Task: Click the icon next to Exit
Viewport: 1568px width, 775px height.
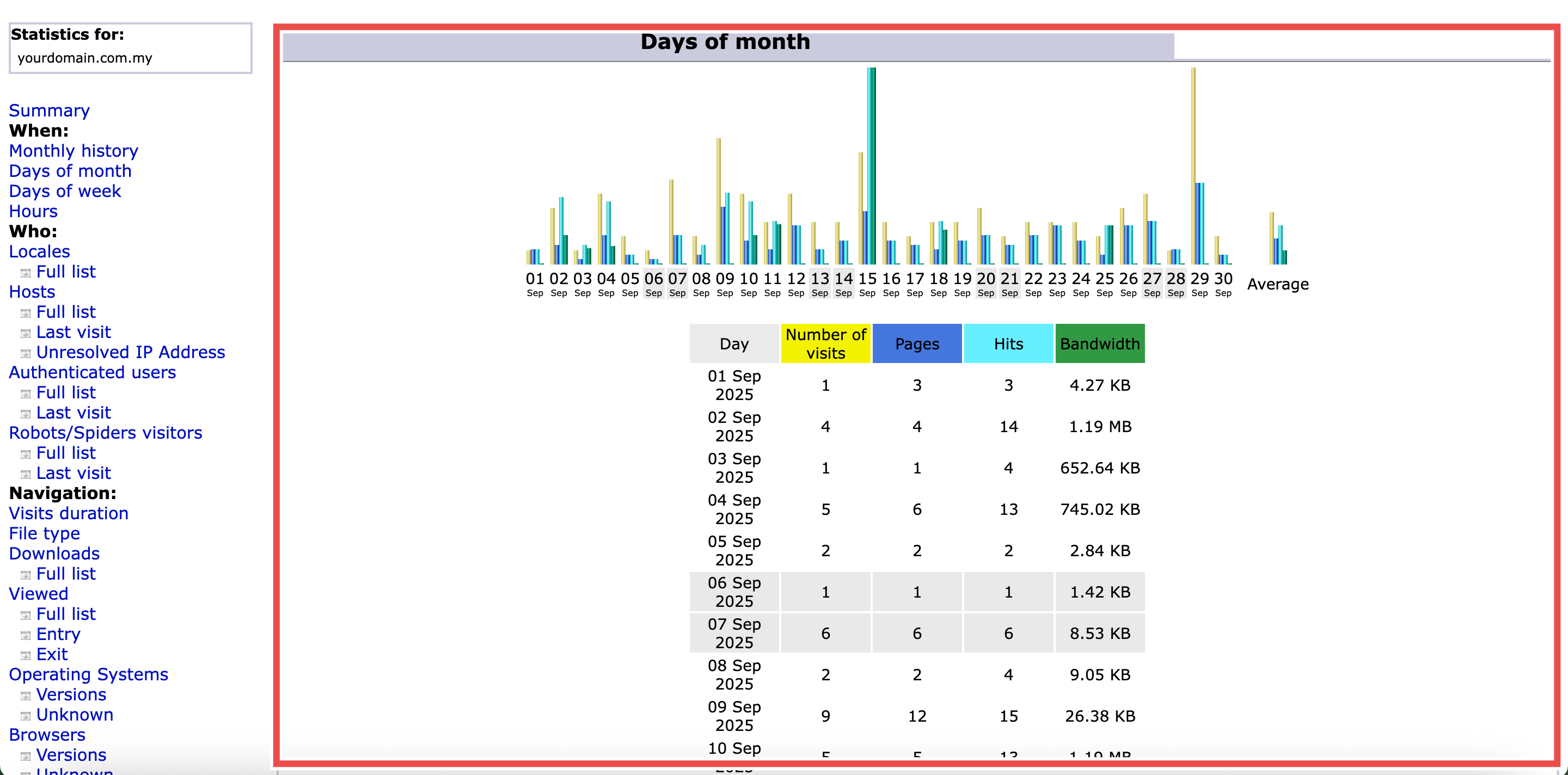Action: (x=26, y=655)
